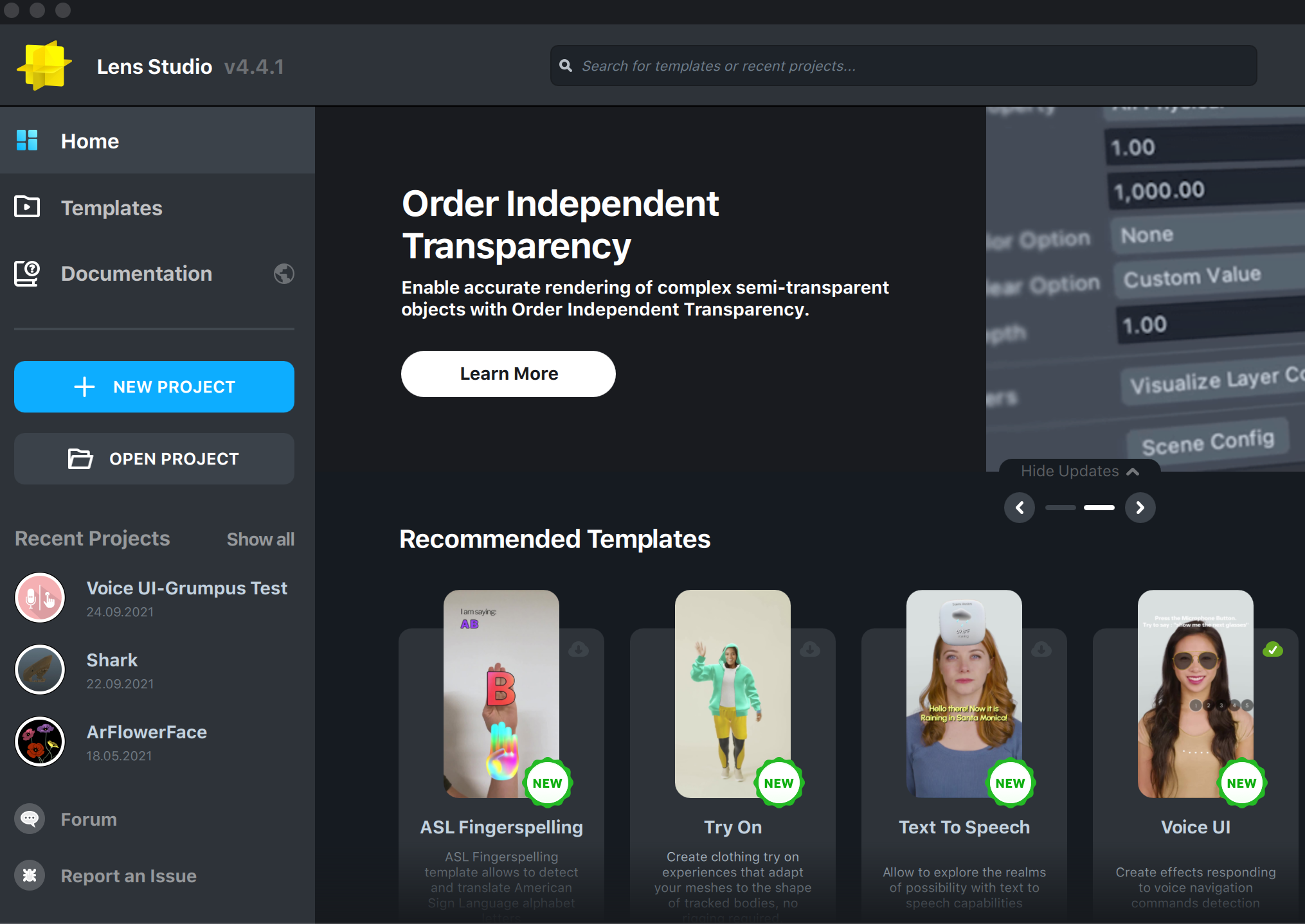The width and height of the screenshot is (1305, 924).
Task: Select the first carousel page indicator
Action: coord(1060,508)
